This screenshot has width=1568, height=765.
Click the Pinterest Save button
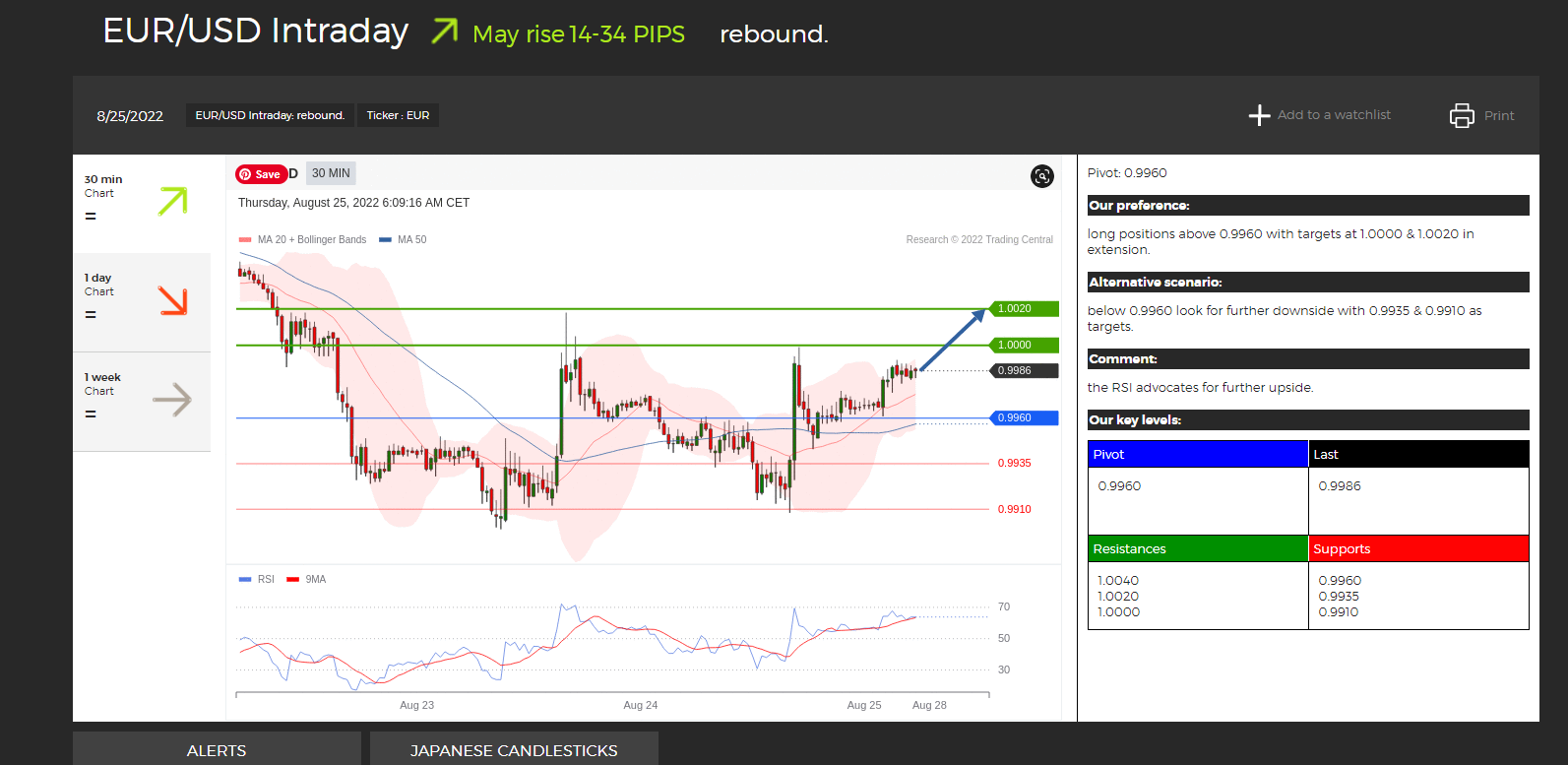(261, 174)
